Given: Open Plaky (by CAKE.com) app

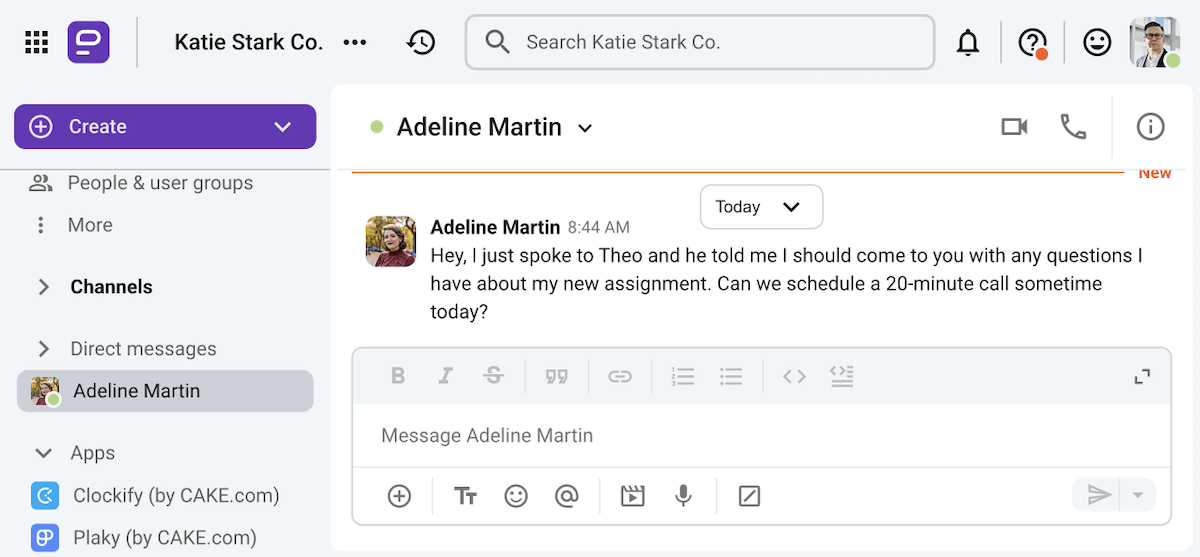Looking at the screenshot, I should (x=142, y=538).
